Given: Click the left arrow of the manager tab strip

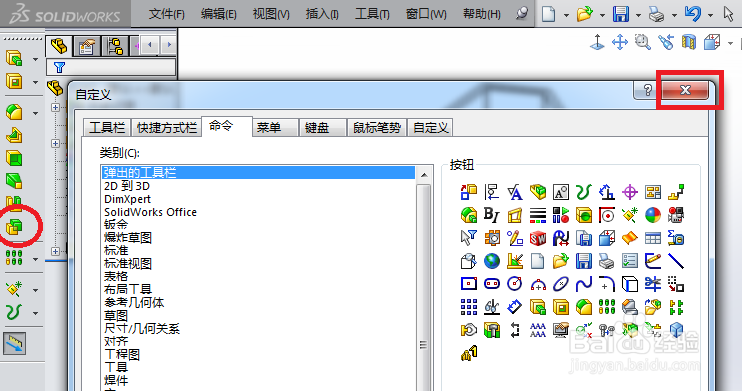Looking at the screenshot, I should coord(150,45).
